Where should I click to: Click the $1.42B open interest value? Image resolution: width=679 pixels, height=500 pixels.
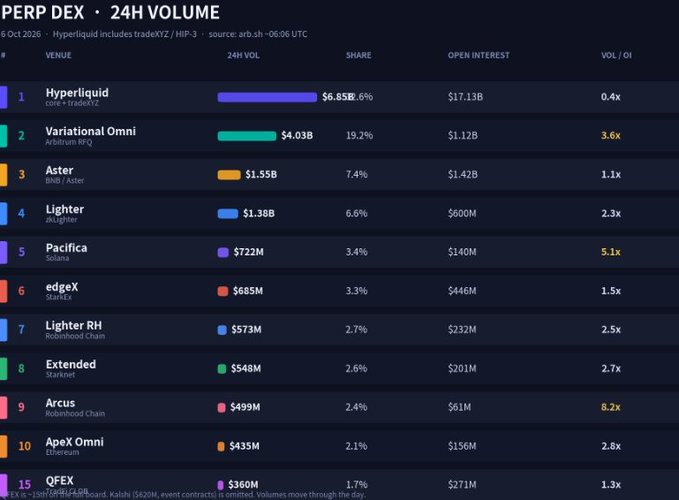[x=463, y=174]
